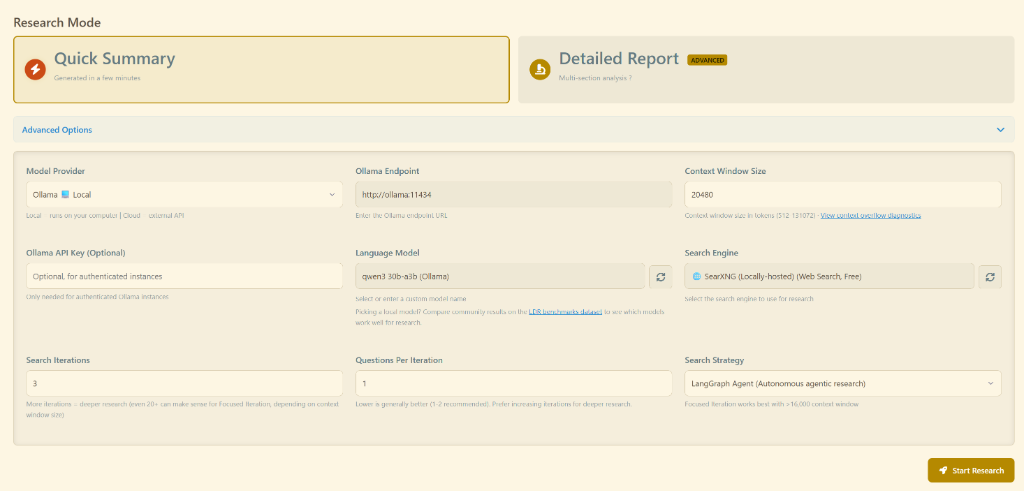Viewport: 1024px width, 491px height.
Task: Edit the Questions Per Iteration field
Action: click(513, 383)
